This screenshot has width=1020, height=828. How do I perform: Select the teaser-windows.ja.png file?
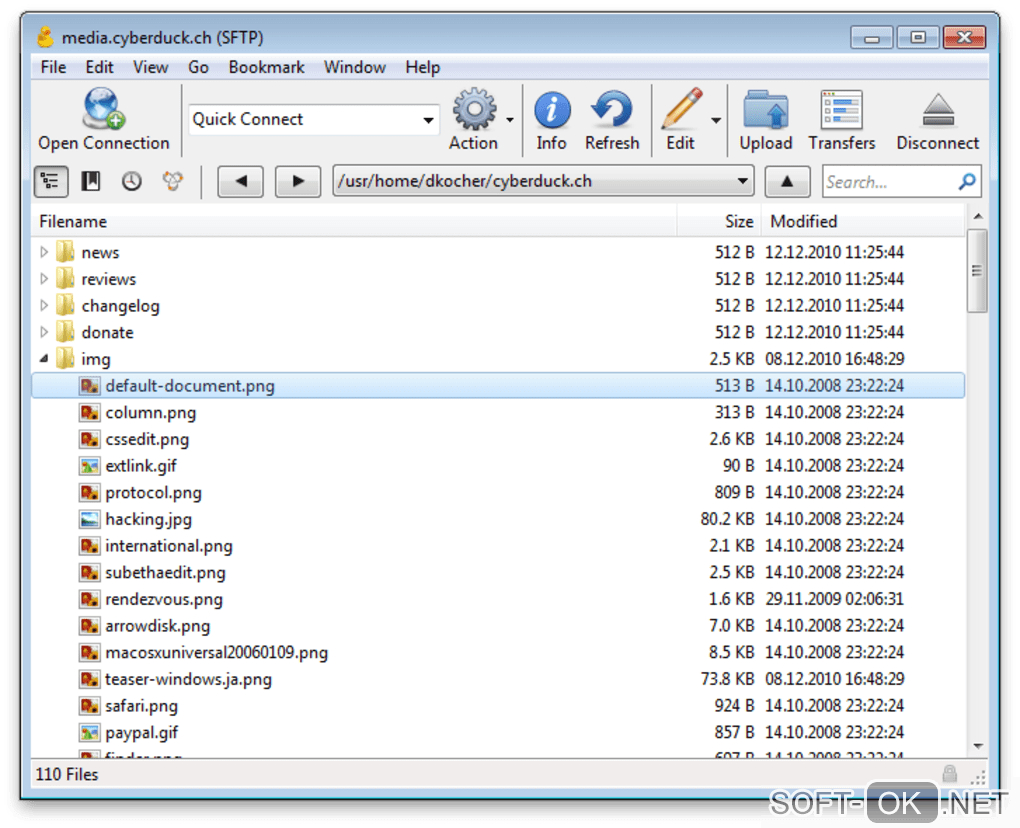point(189,679)
